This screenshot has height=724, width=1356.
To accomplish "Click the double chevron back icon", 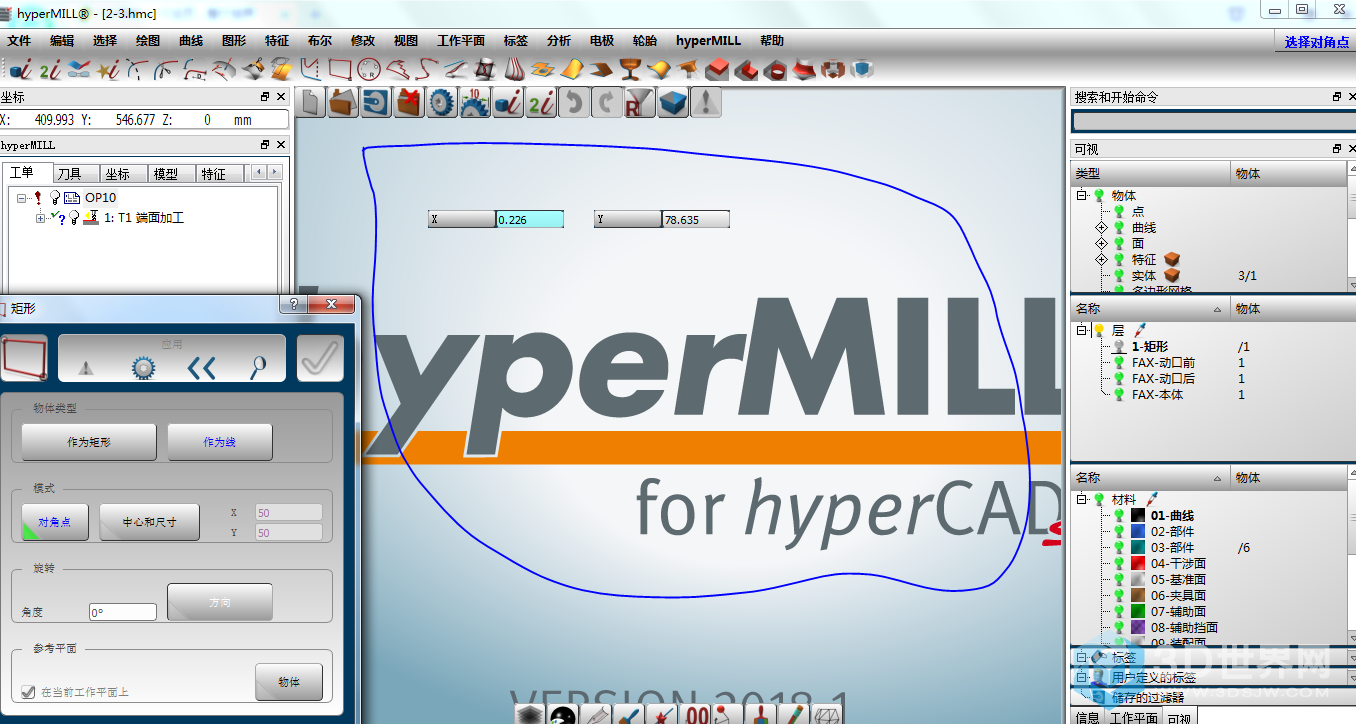I will (201, 368).
